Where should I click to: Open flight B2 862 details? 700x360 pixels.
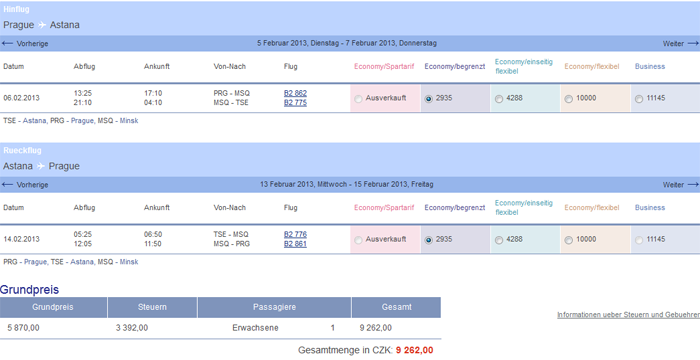point(295,93)
